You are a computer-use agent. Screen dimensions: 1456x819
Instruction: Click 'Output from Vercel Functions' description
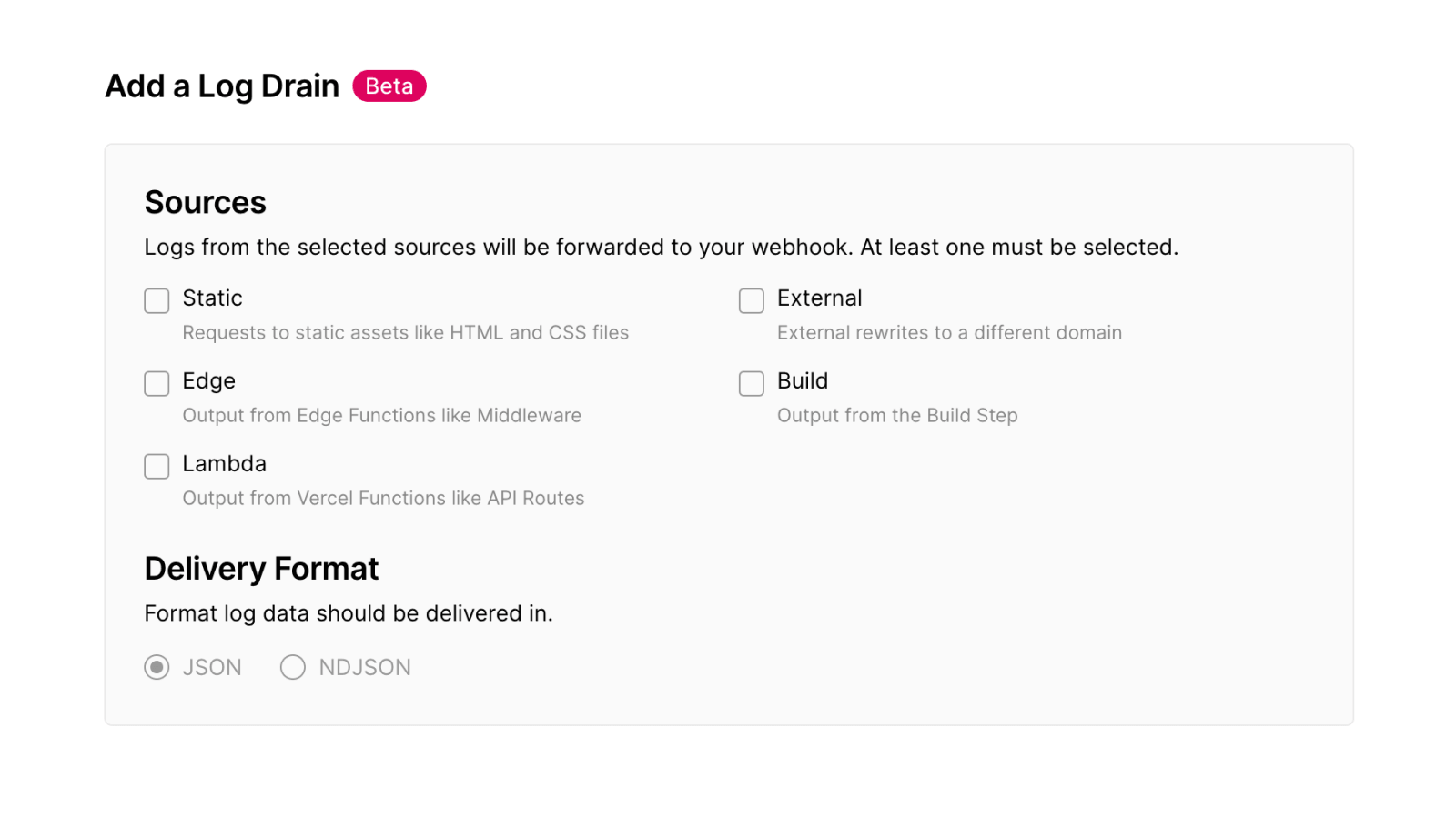click(383, 499)
